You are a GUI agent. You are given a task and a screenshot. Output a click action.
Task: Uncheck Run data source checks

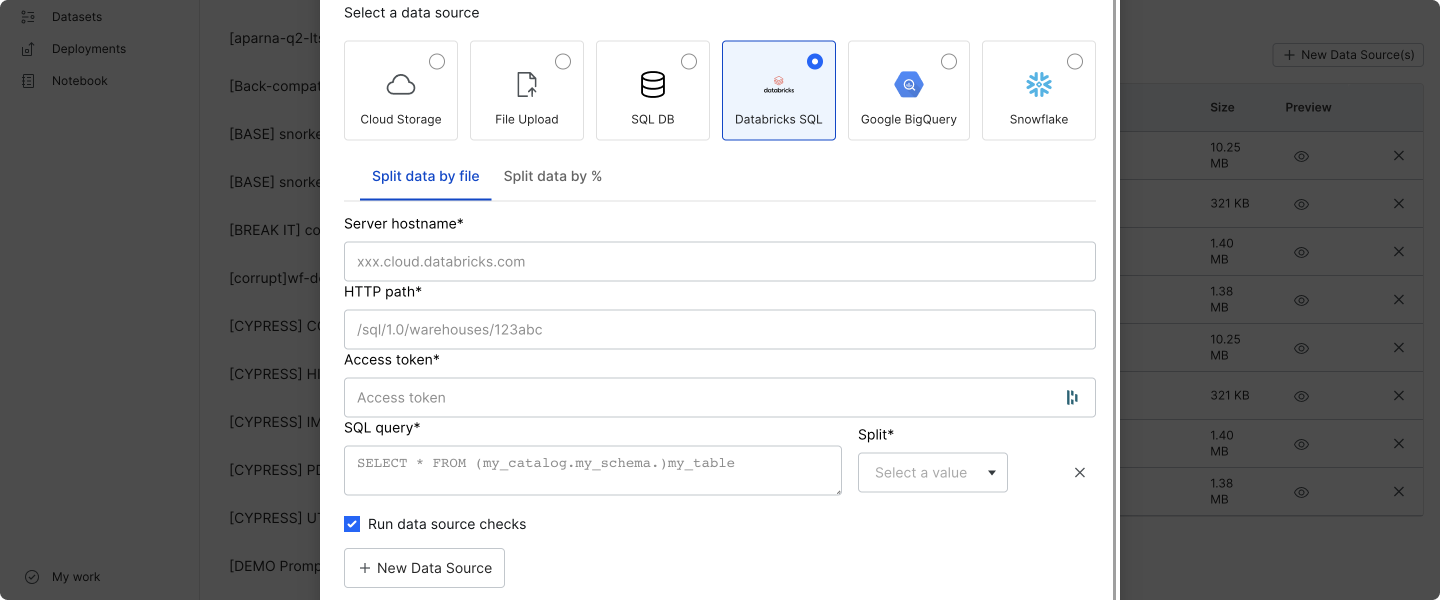point(352,524)
